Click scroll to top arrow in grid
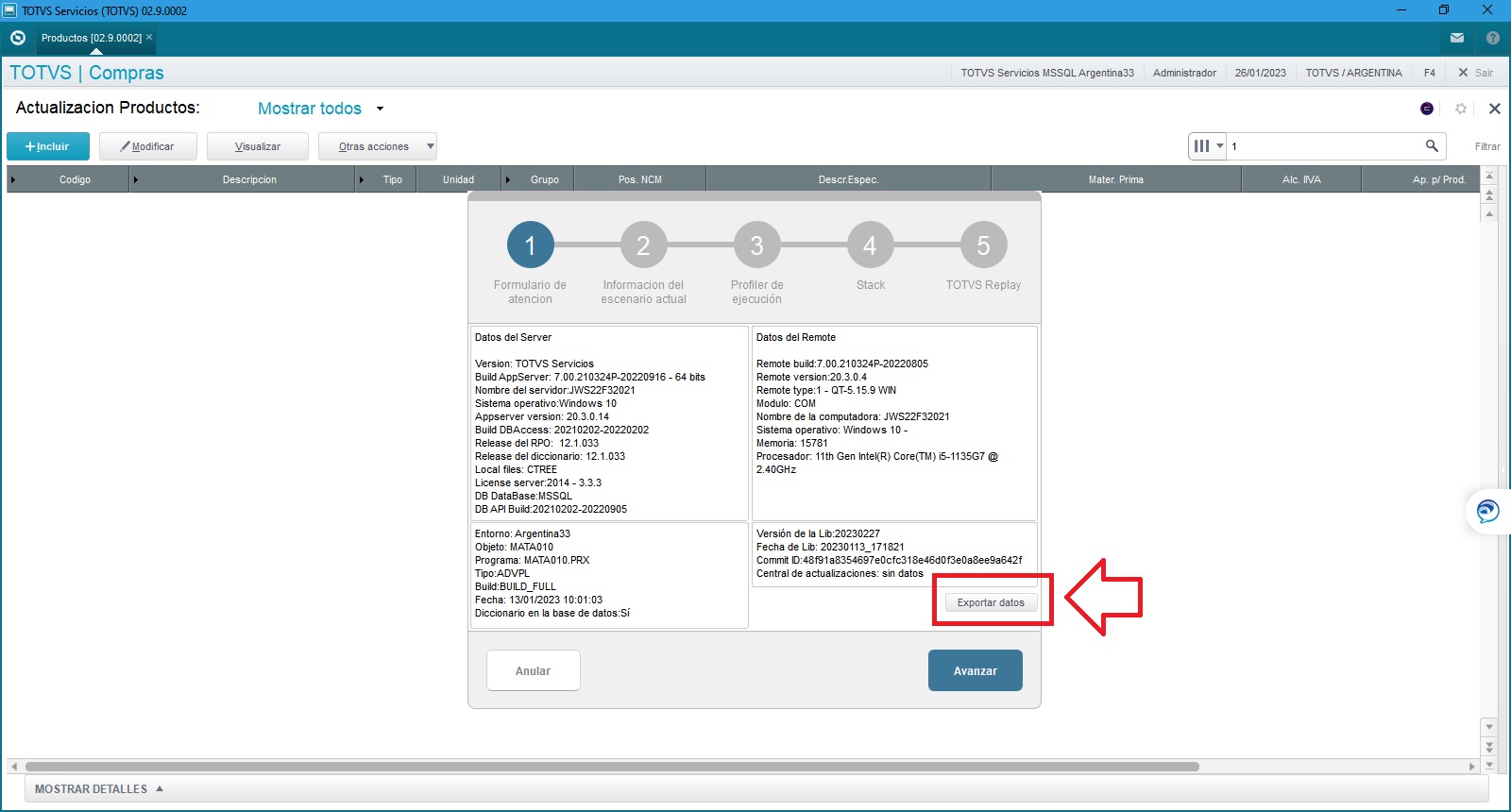The width and height of the screenshot is (1511, 812). click(1489, 177)
